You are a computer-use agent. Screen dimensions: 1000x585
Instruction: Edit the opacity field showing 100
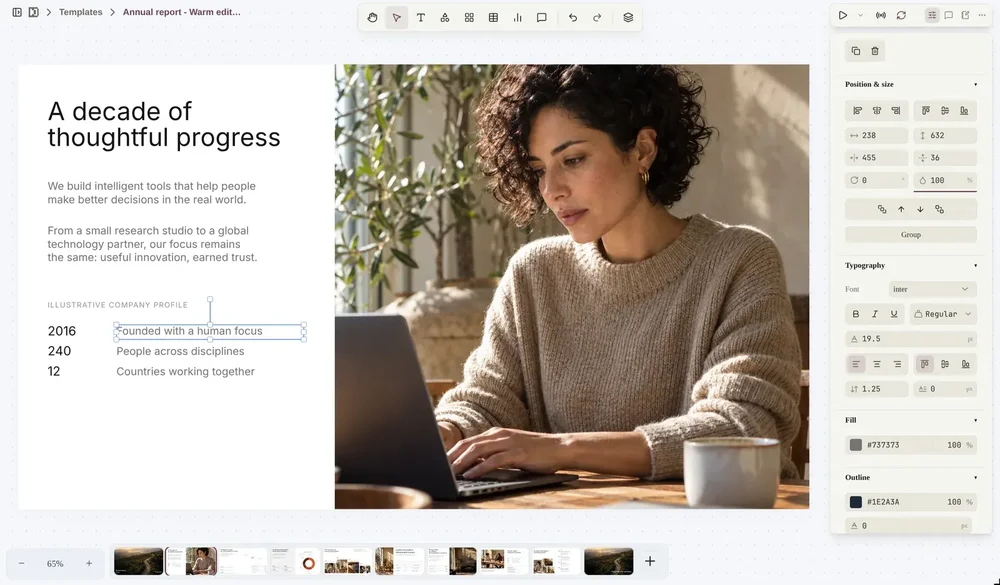tap(945, 181)
